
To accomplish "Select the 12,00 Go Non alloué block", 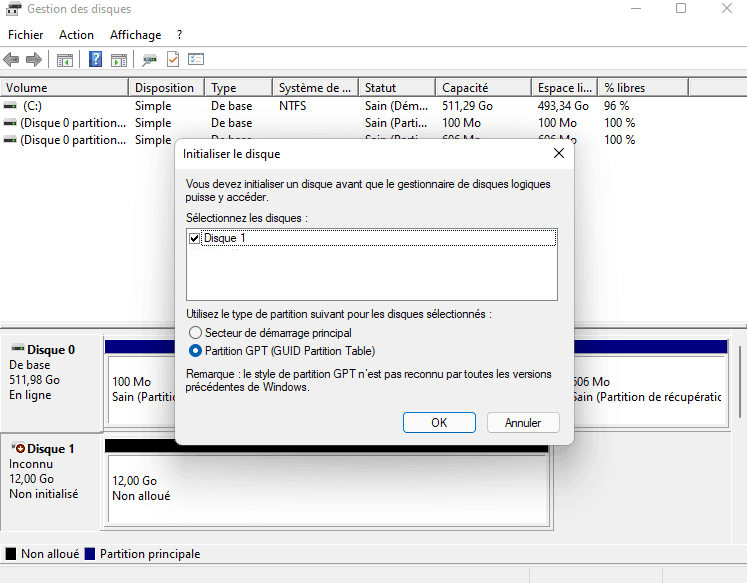I will (x=329, y=489).
